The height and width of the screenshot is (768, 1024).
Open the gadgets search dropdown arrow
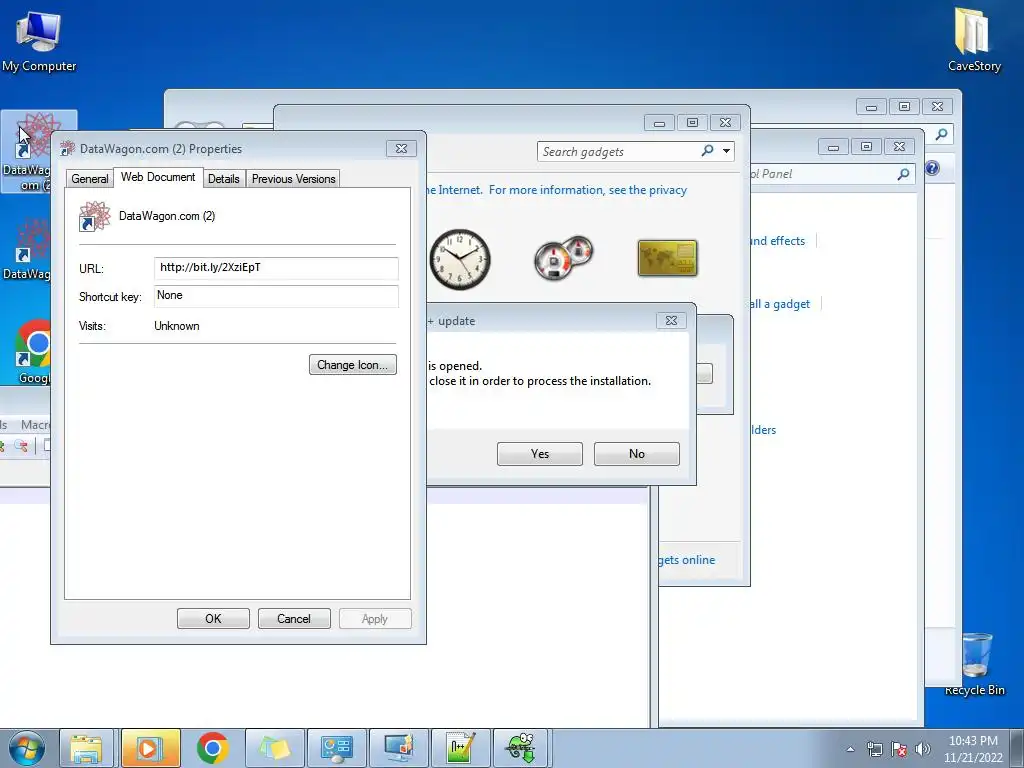coord(726,152)
